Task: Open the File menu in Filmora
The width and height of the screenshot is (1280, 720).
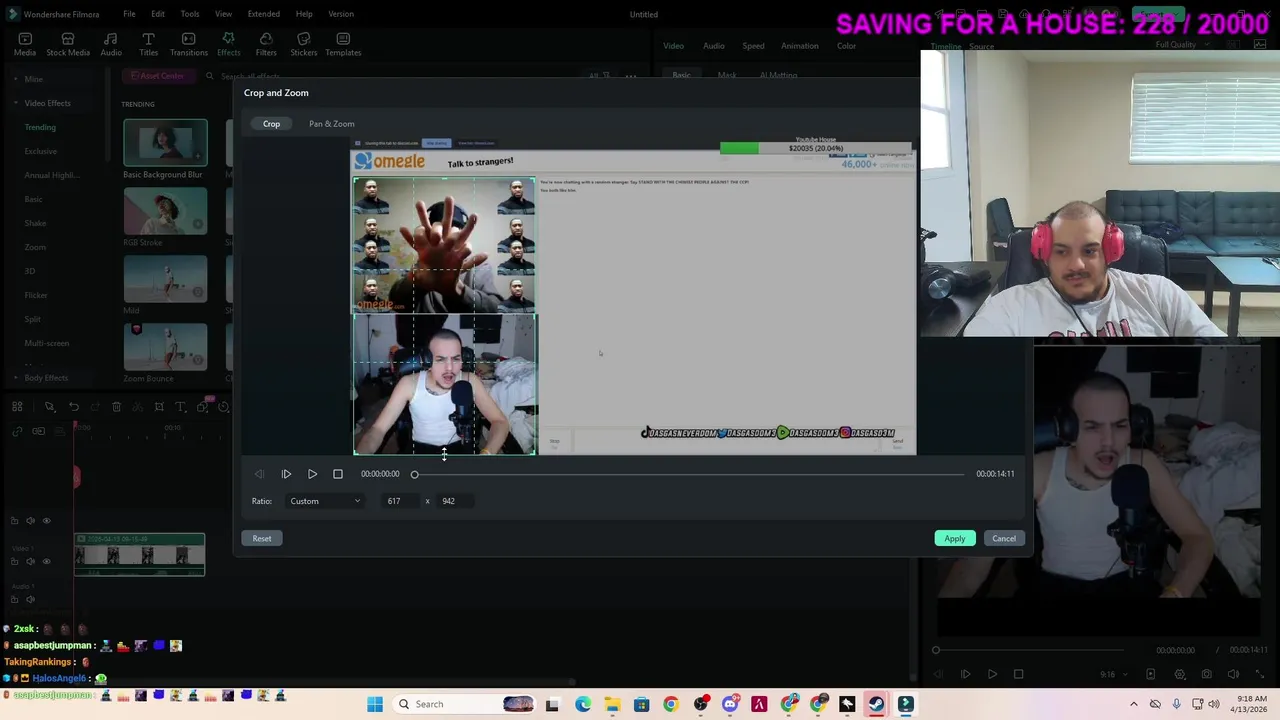Action: (x=129, y=14)
